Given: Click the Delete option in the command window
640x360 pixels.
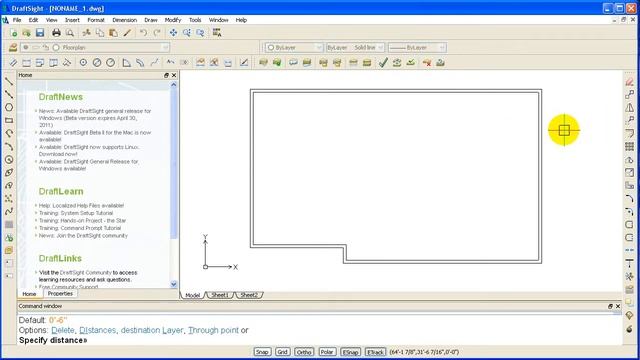Looking at the screenshot, I should tap(63, 330).
